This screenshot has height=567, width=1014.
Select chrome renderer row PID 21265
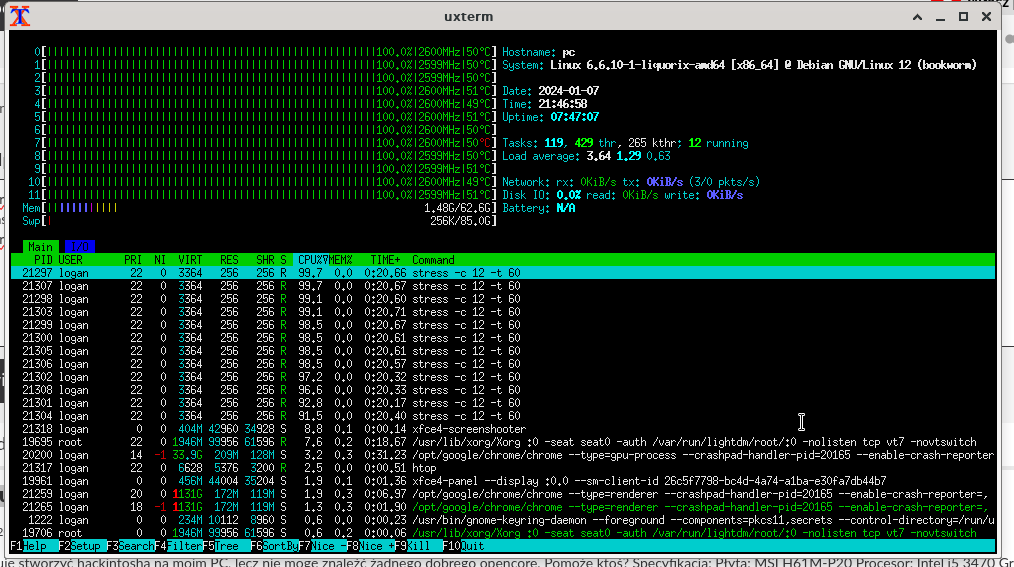(x=502, y=507)
